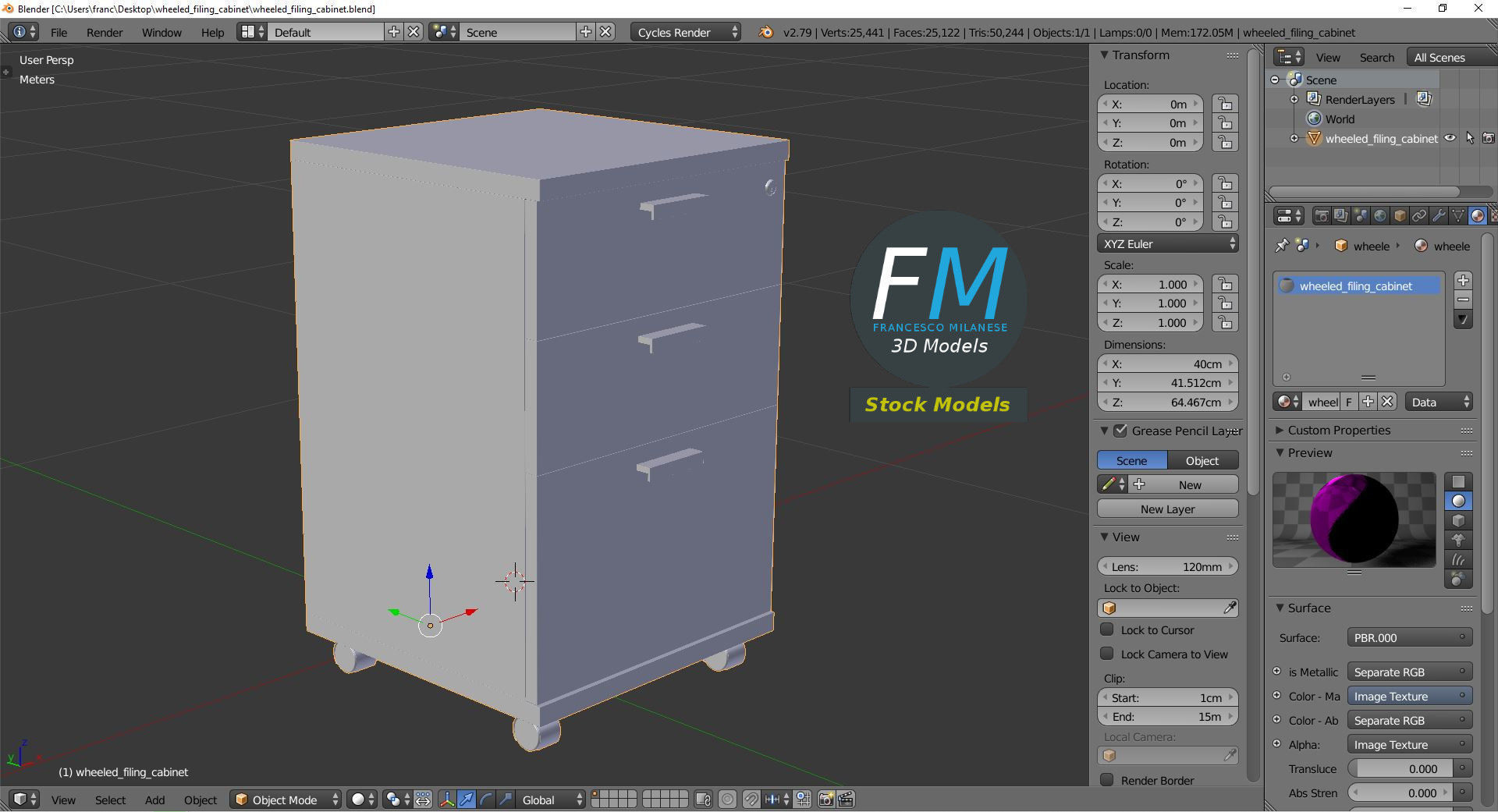Screen dimensions: 1498x812
Task: Toggle lock for Scale Y
Action: click(1225, 303)
